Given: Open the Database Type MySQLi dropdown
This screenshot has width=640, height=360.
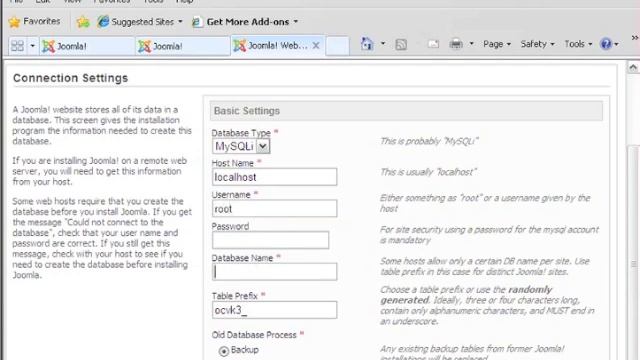Looking at the screenshot, I should coord(241,146).
